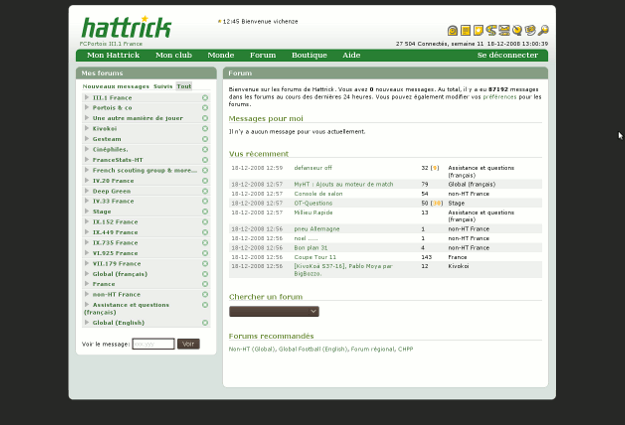This screenshot has width=625, height=425.
Task: Select the Nouveaux messages tab
Action: click(x=115, y=86)
